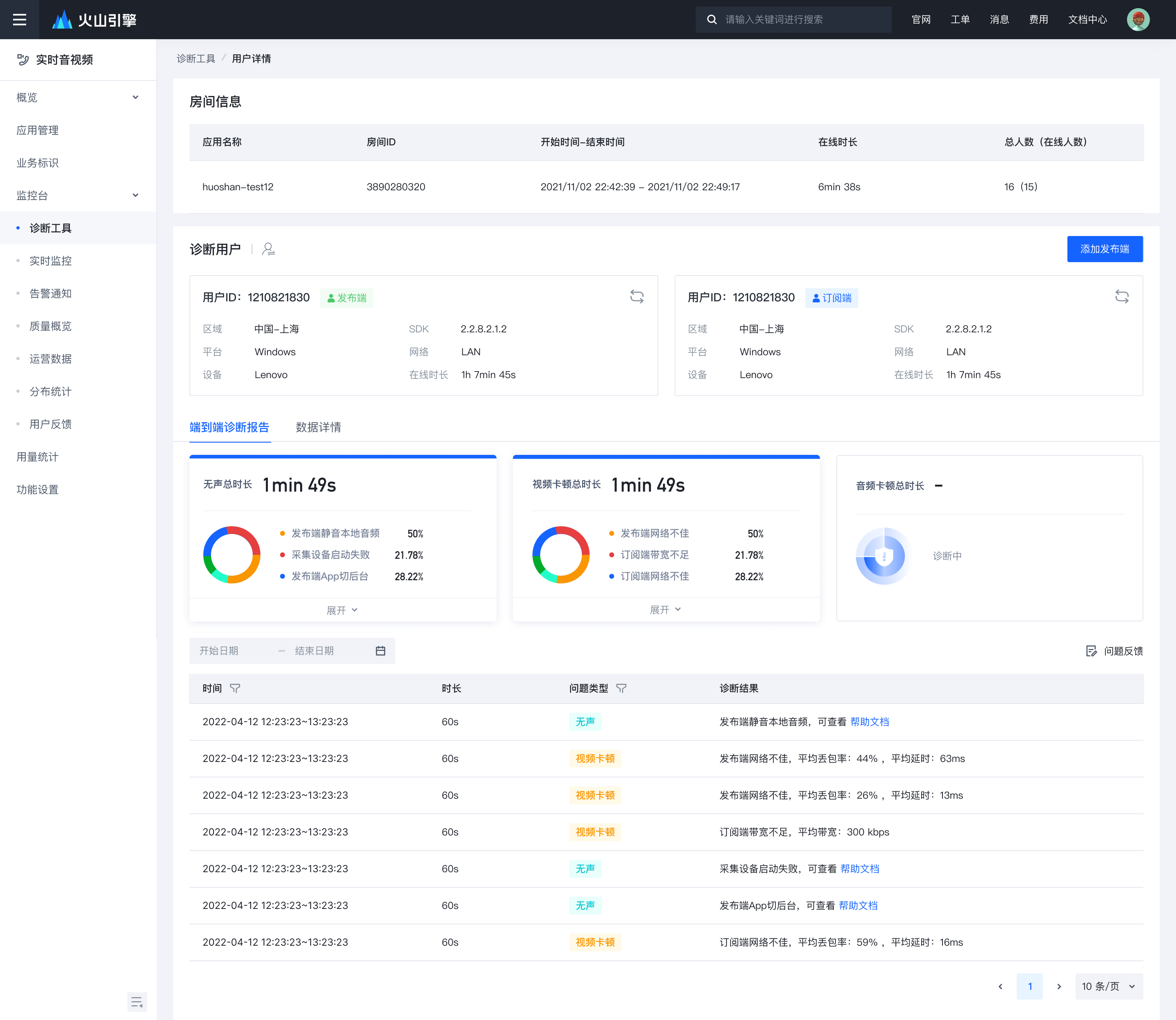Click the search magnifier icon
1176x1020 pixels.
(711, 19)
